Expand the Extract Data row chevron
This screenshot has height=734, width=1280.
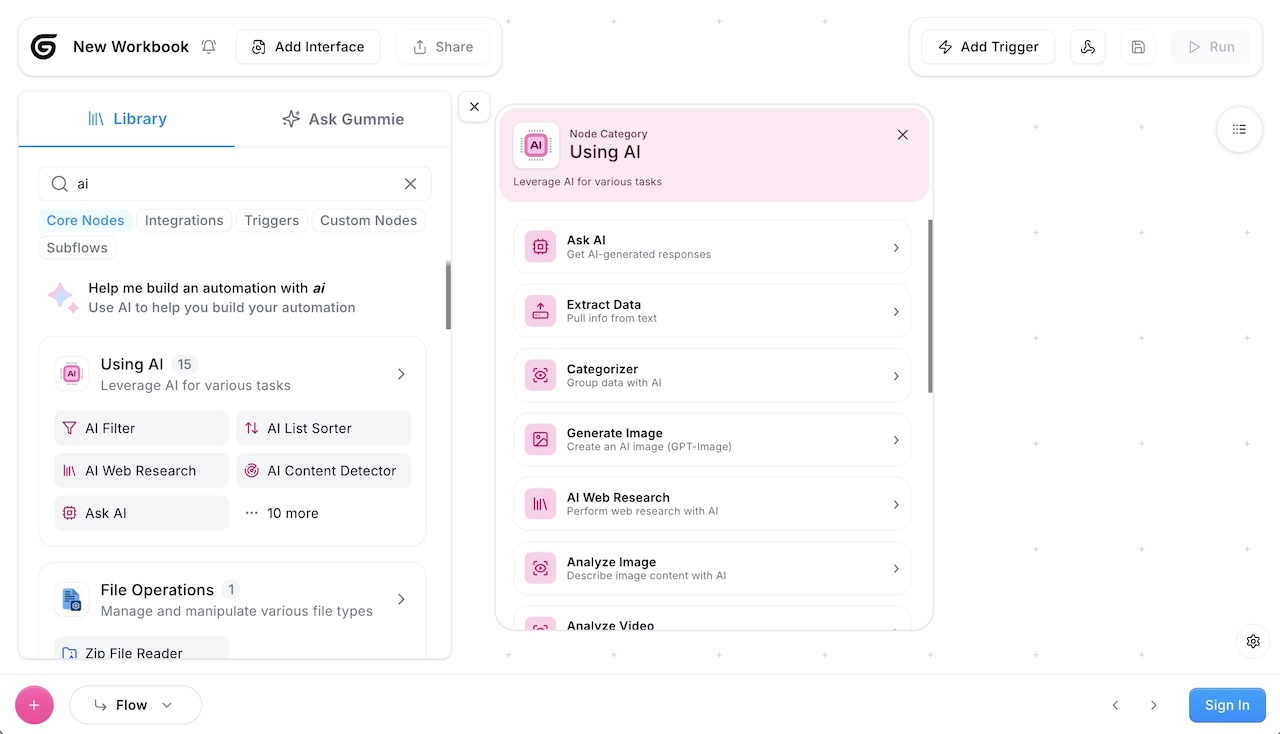(896, 312)
